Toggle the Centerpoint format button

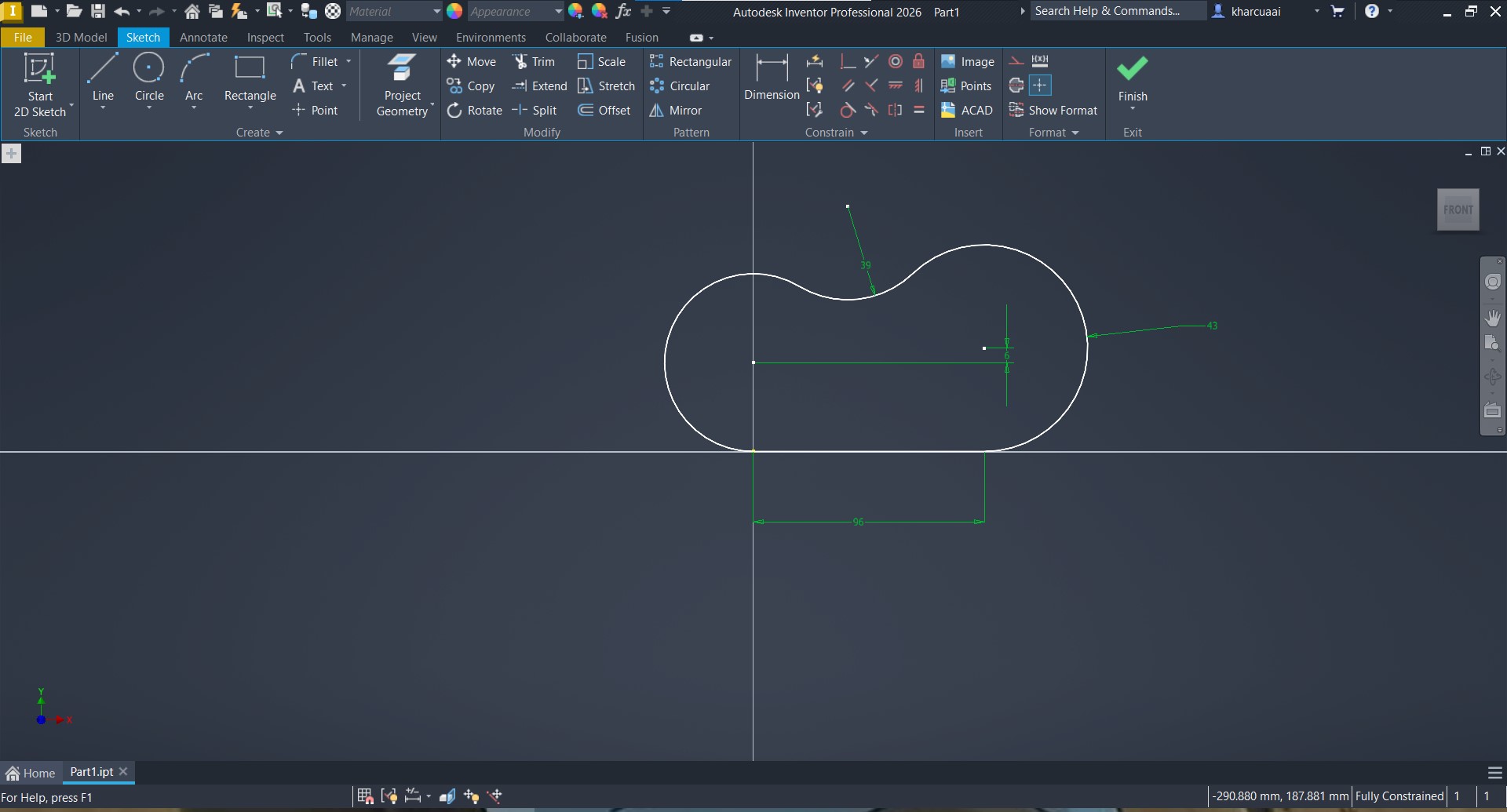[x=1040, y=86]
